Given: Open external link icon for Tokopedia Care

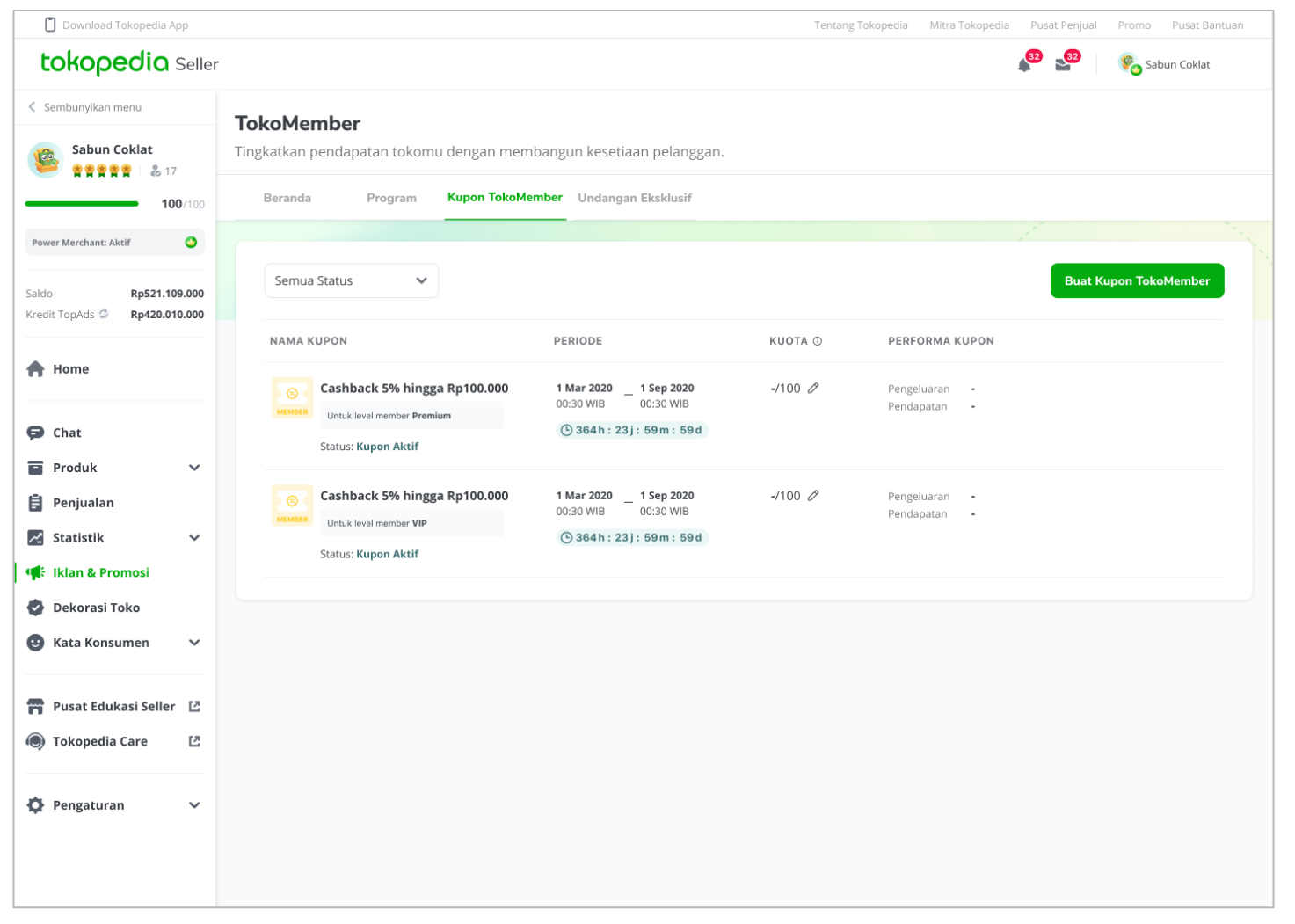Looking at the screenshot, I should coord(195,741).
